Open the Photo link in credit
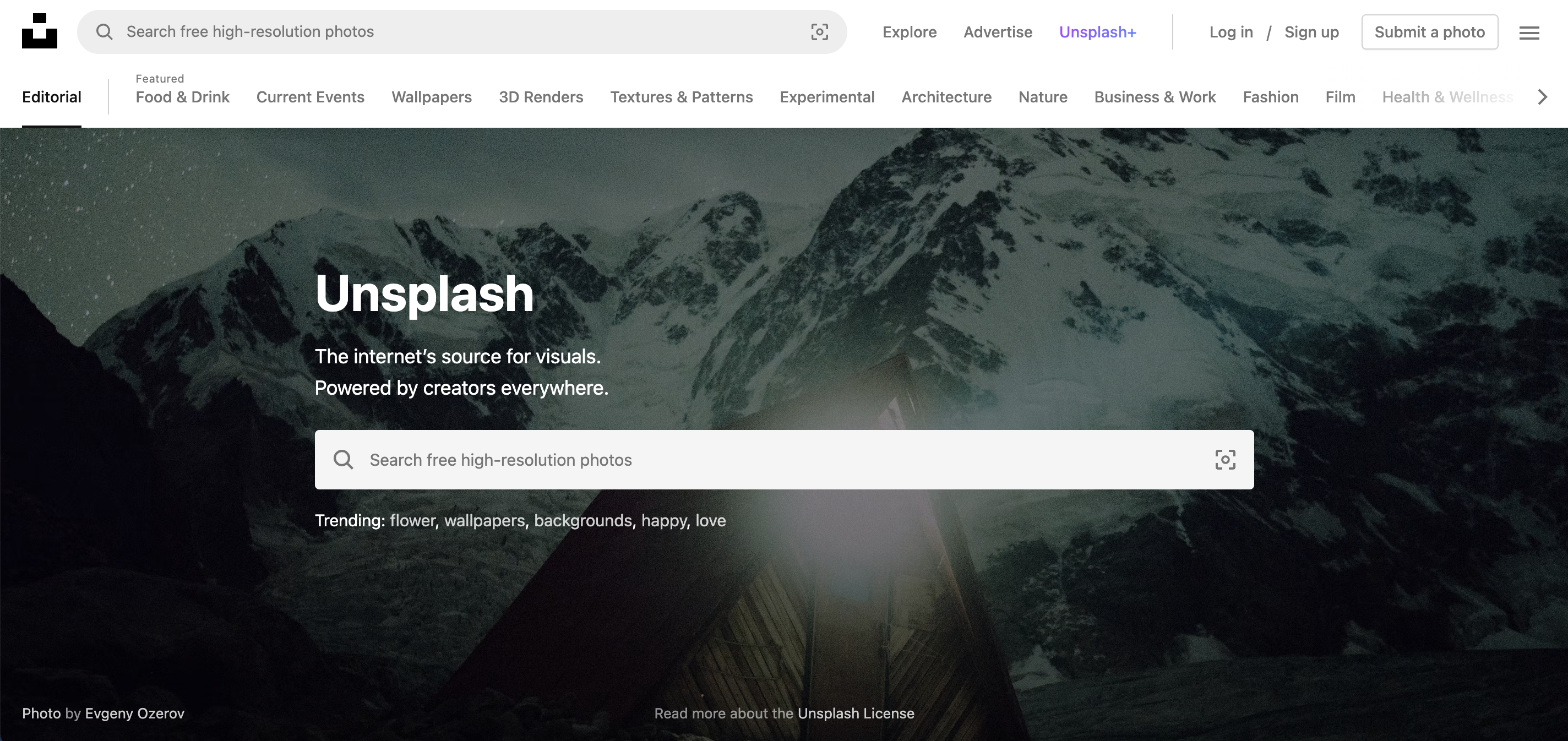The height and width of the screenshot is (741, 1568). pos(41,713)
